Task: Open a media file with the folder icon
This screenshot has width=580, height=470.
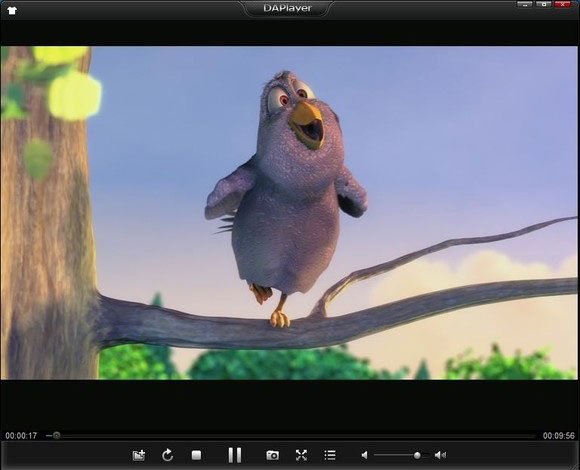Action: 139,455
